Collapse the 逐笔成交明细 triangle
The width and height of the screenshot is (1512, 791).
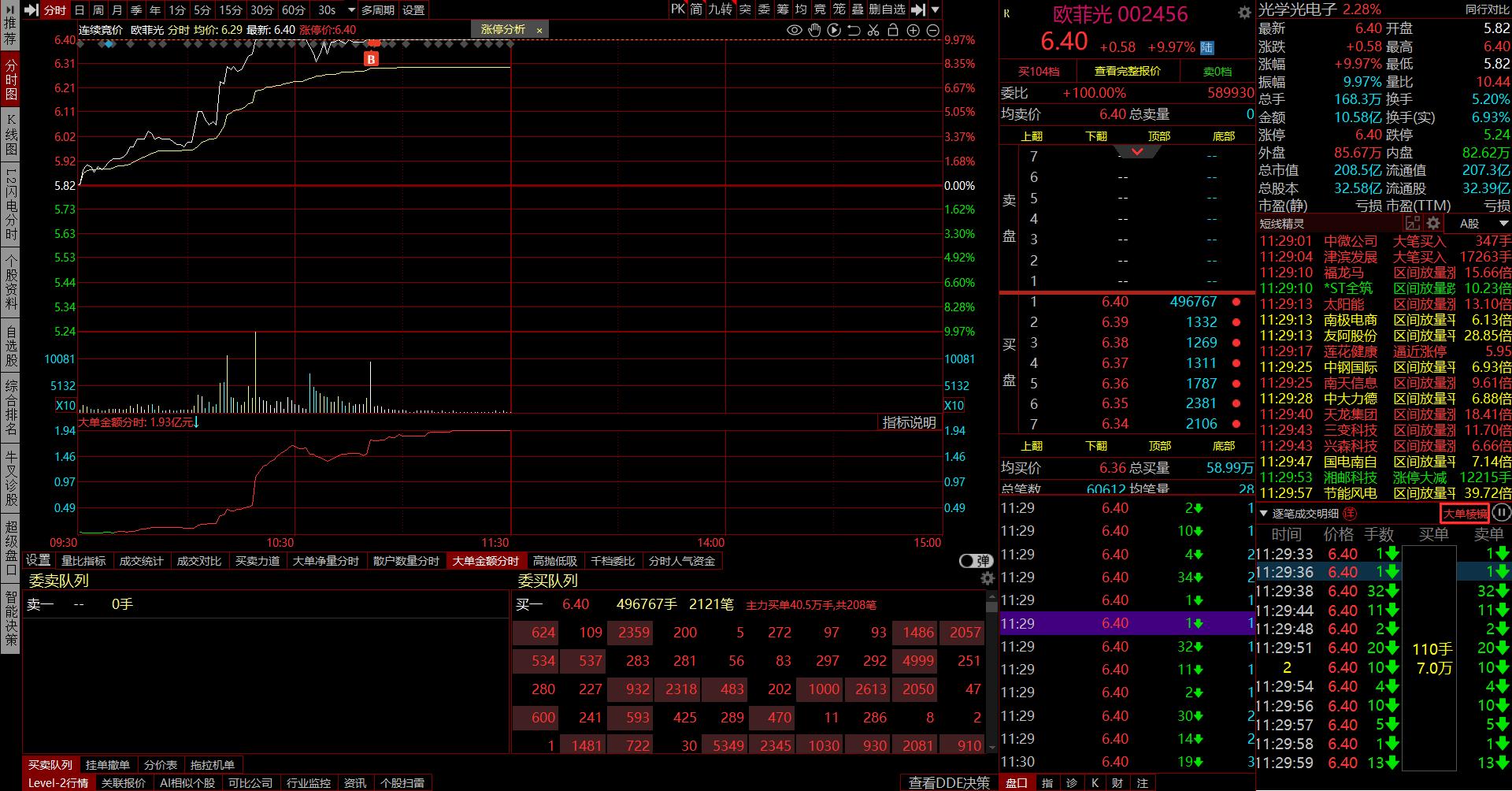pyautogui.click(x=1264, y=514)
